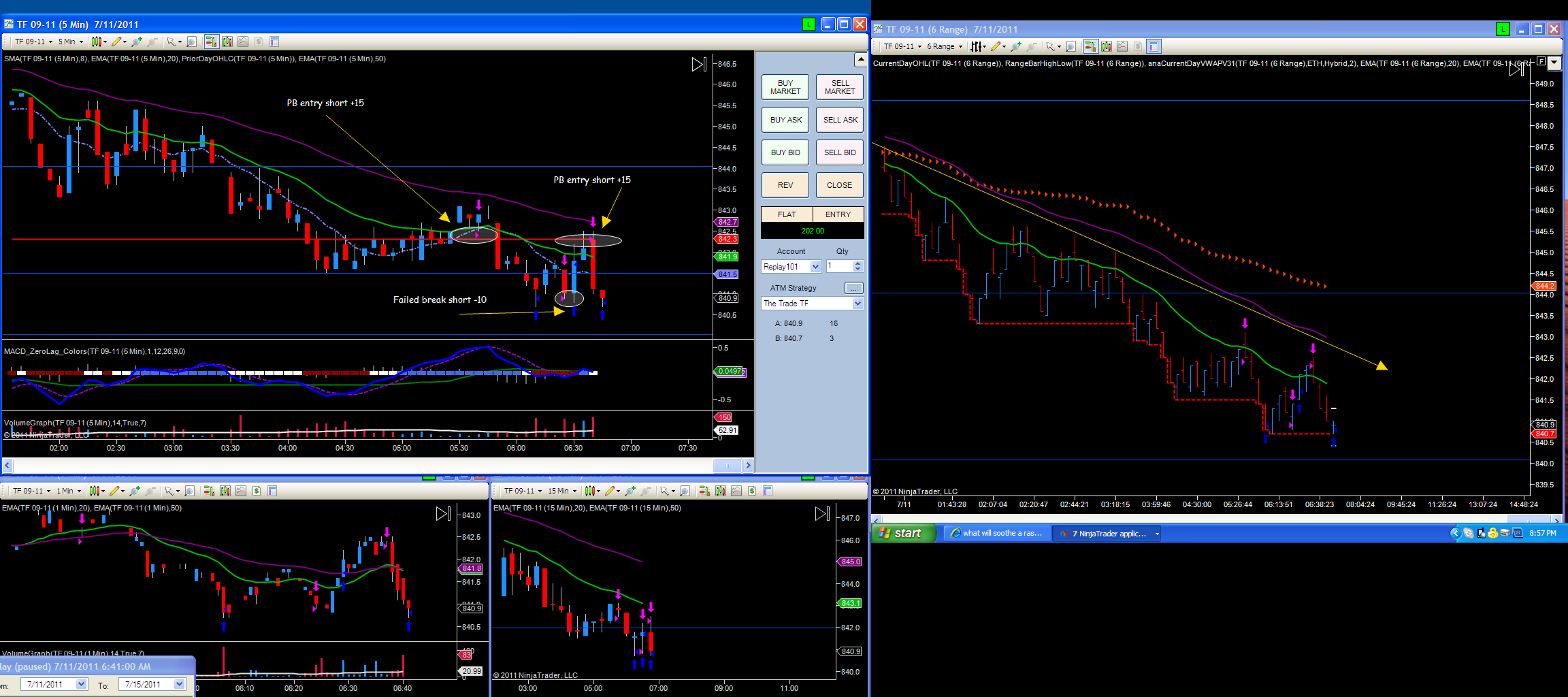Open 15 Min interval dropdown
The height and width of the screenshot is (697, 1568).
562,491
